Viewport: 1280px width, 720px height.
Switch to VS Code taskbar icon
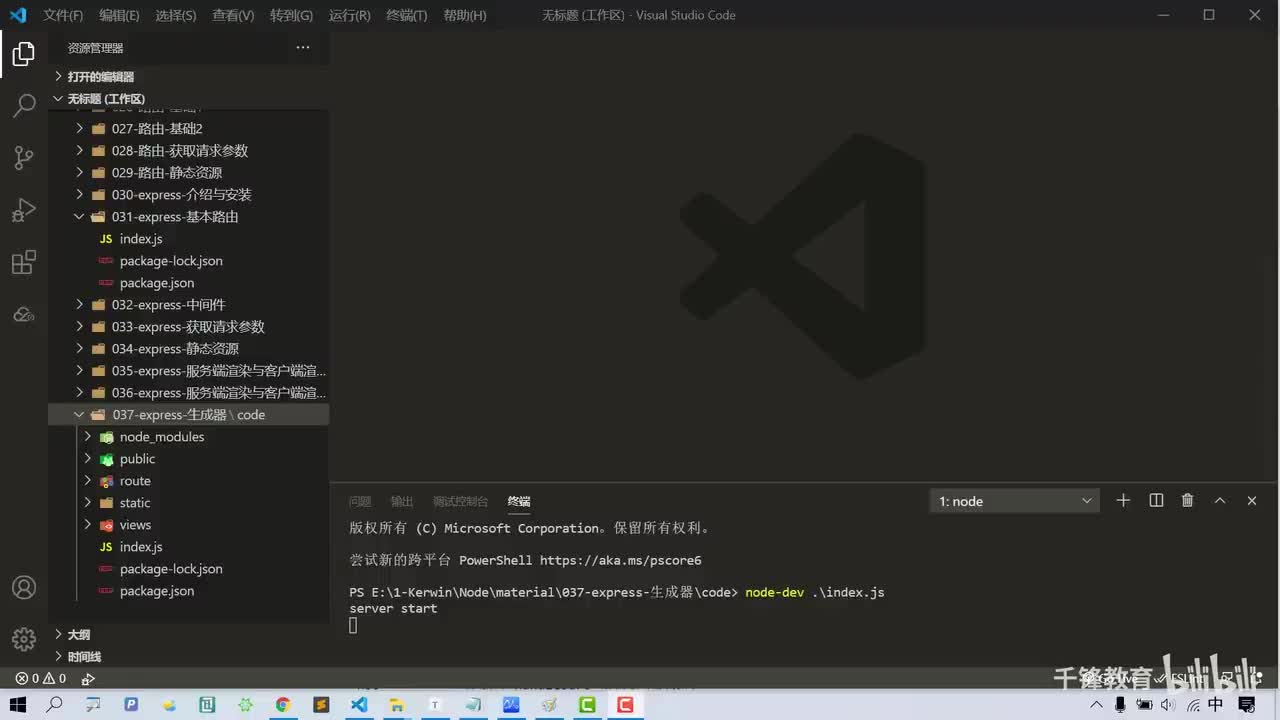point(359,705)
